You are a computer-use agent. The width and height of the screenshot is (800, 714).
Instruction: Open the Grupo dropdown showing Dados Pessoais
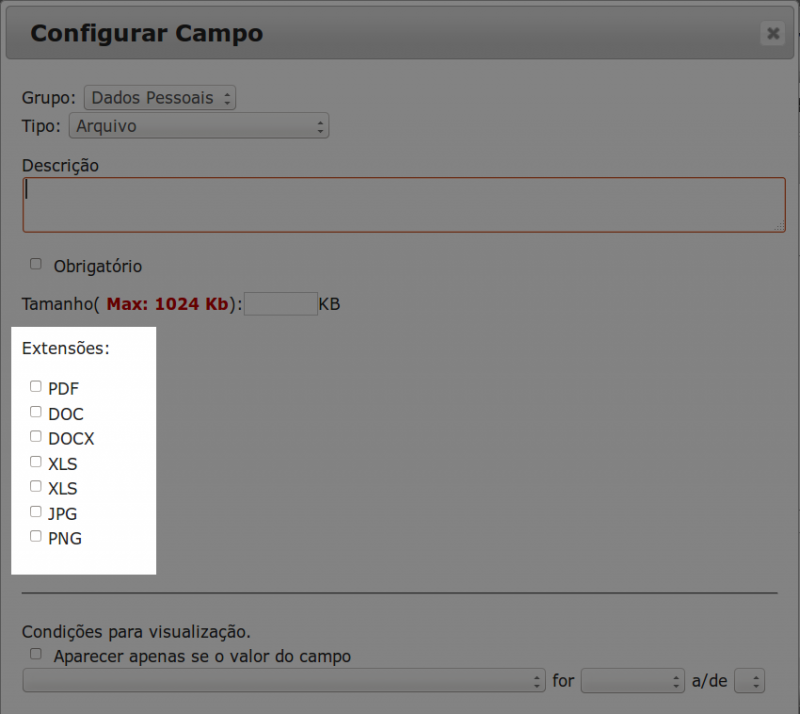[x=158, y=97]
